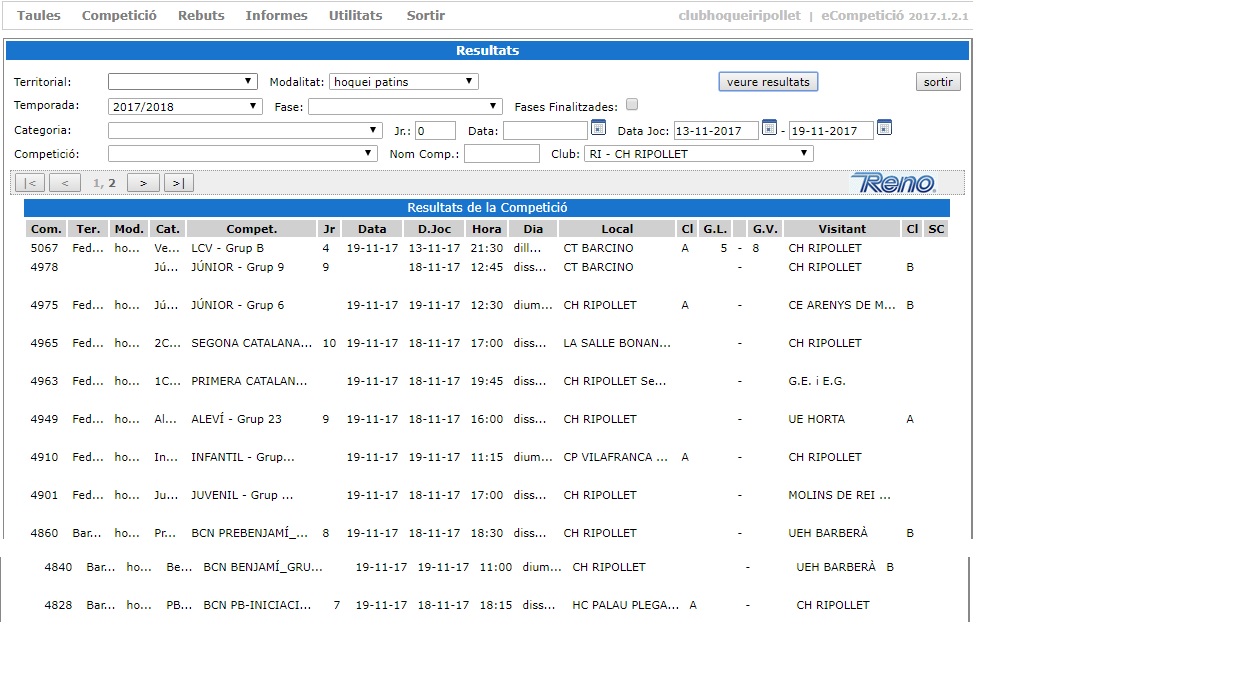The height and width of the screenshot is (697, 1239).
Task: Click the Compet. column header
Action: 251,229
